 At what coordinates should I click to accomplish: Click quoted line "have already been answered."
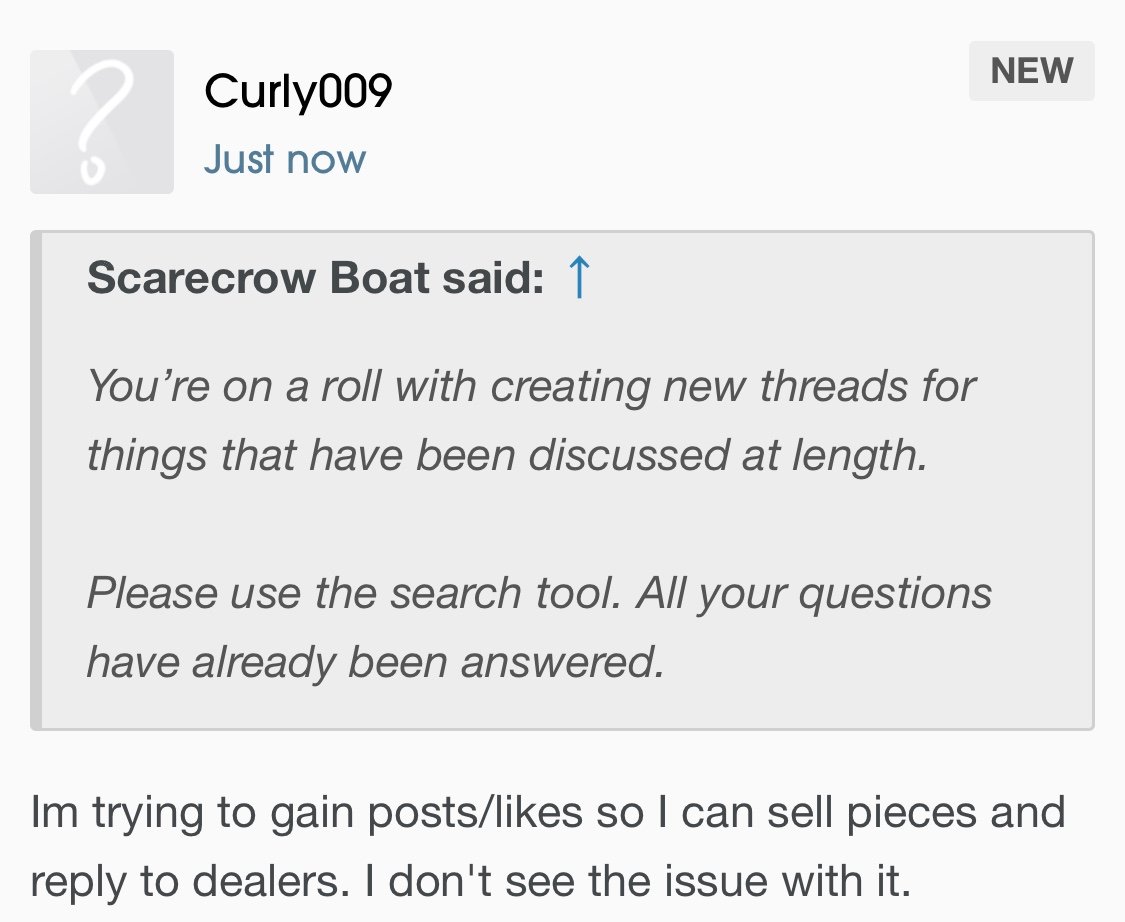click(x=375, y=661)
